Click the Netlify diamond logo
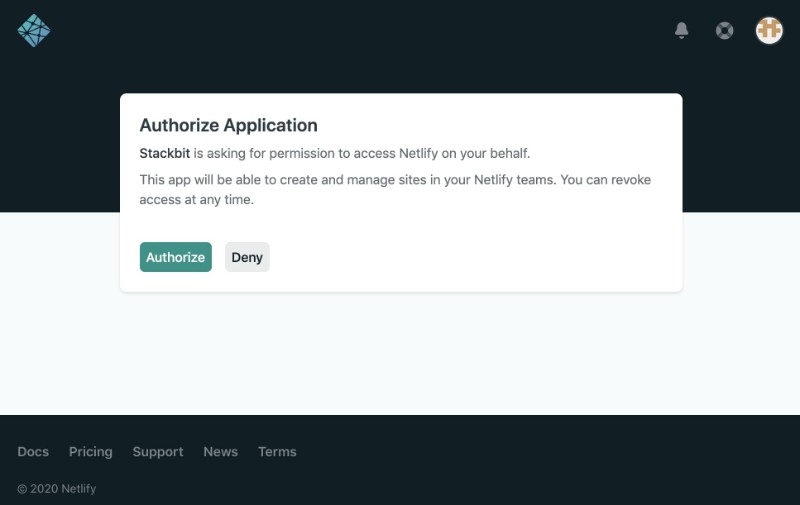This screenshot has width=800, height=505. 34,31
